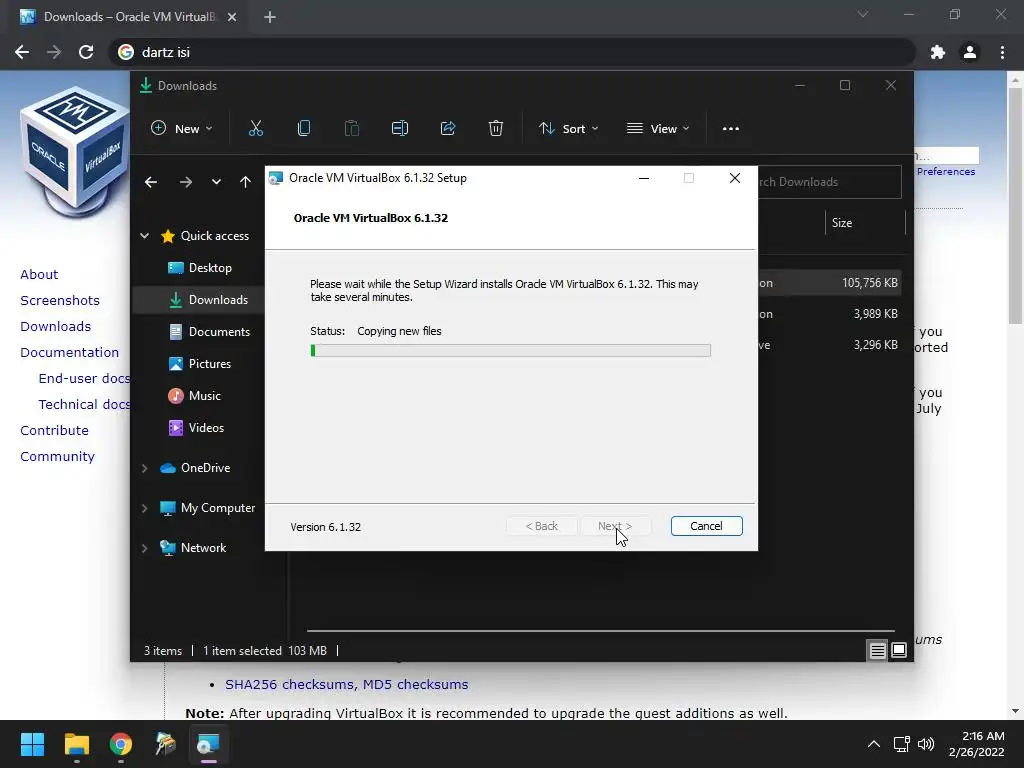Click File Explorer forward arrow
Viewport: 1024px width, 768px height.
click(185, 182)
